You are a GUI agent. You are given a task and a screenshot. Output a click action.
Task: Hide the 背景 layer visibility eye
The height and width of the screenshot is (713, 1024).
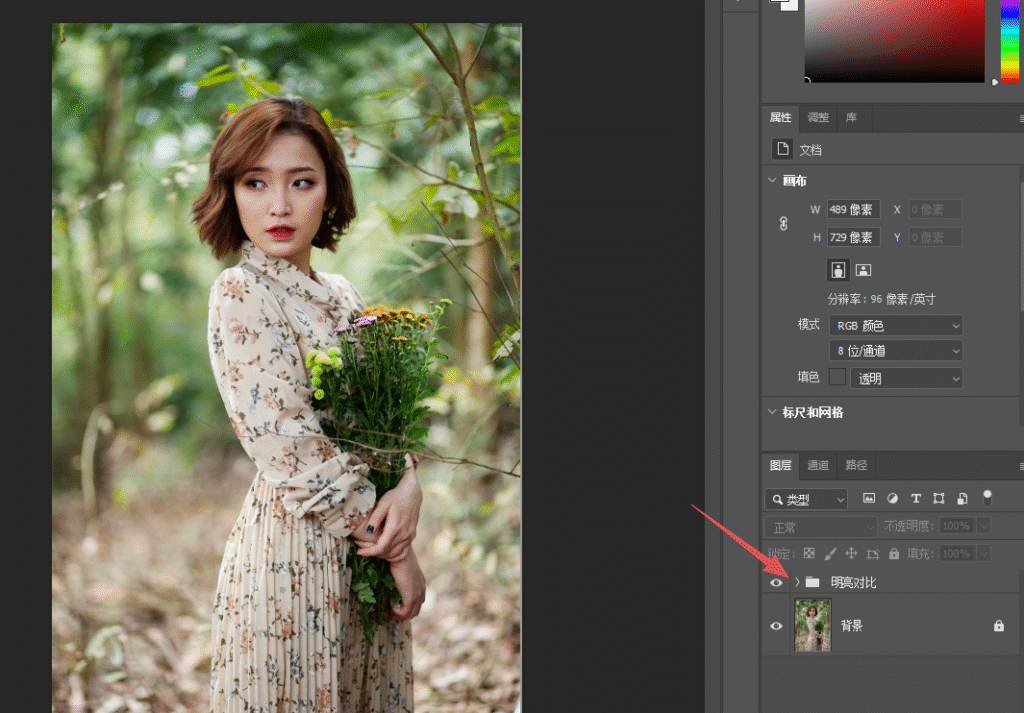tap(776, 626)
